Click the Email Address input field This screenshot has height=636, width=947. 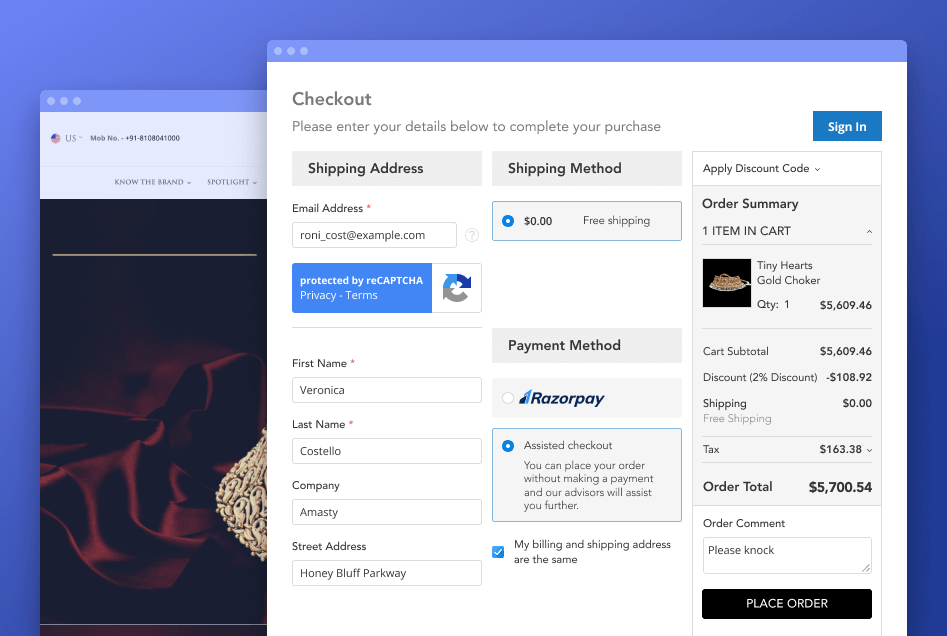374,235
